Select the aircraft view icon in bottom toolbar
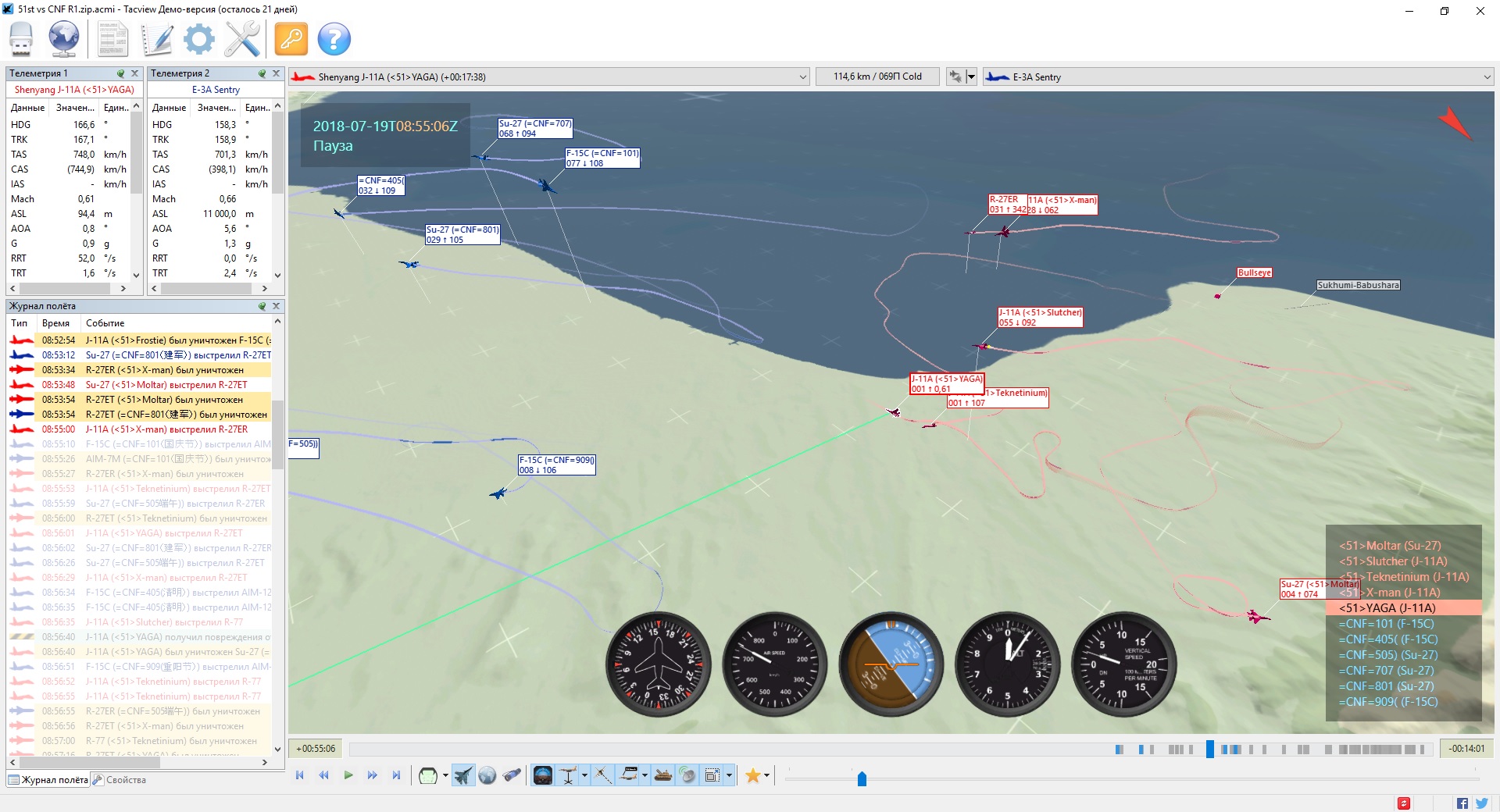 point(463,775)
